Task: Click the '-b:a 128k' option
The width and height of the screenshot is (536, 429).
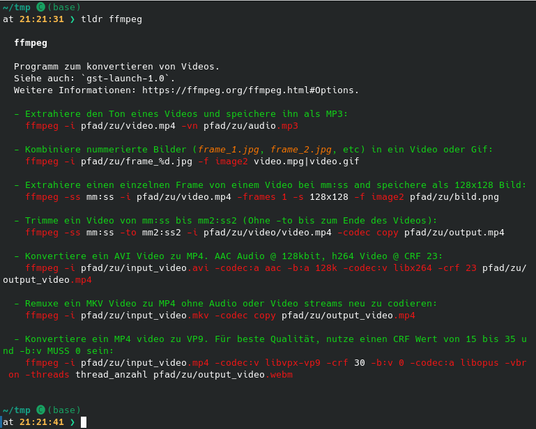Action: pyautogui.click(x=312, y=268)
